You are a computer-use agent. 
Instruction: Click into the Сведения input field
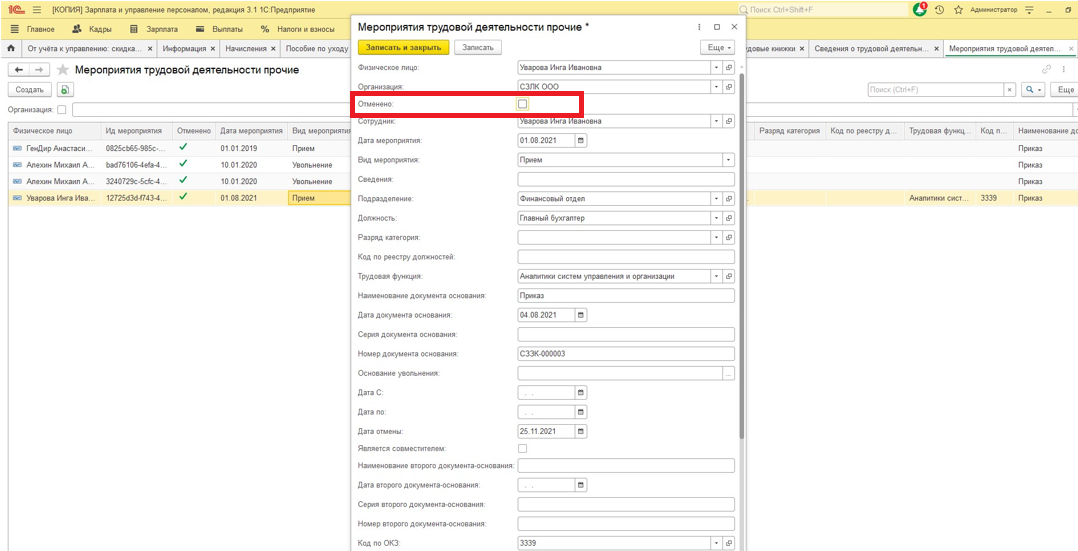(626, 179)
